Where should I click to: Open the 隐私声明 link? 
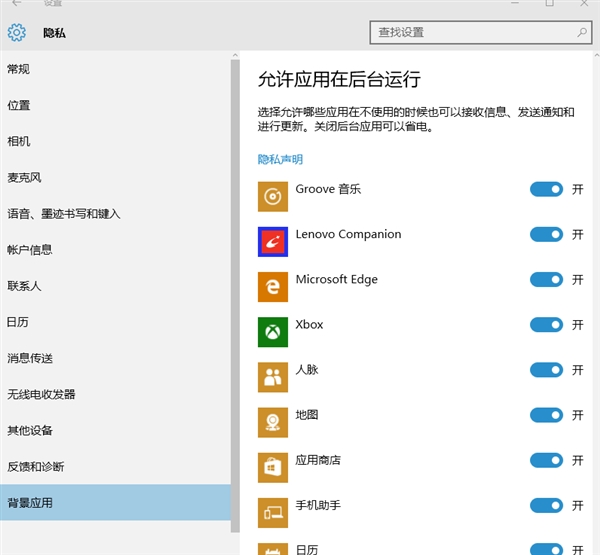[x=280, y=159]
